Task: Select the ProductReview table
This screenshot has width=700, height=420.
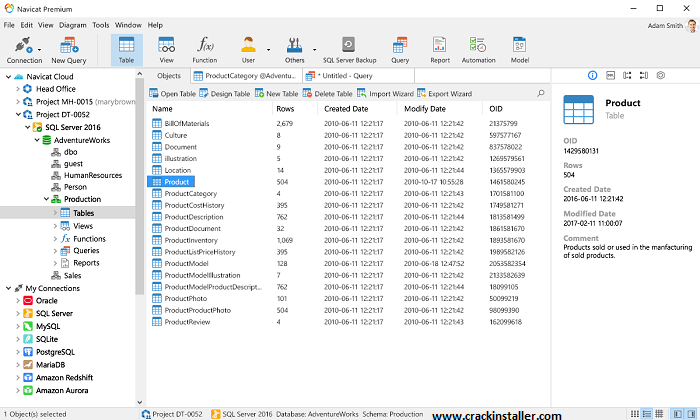Action: point(187,322)
